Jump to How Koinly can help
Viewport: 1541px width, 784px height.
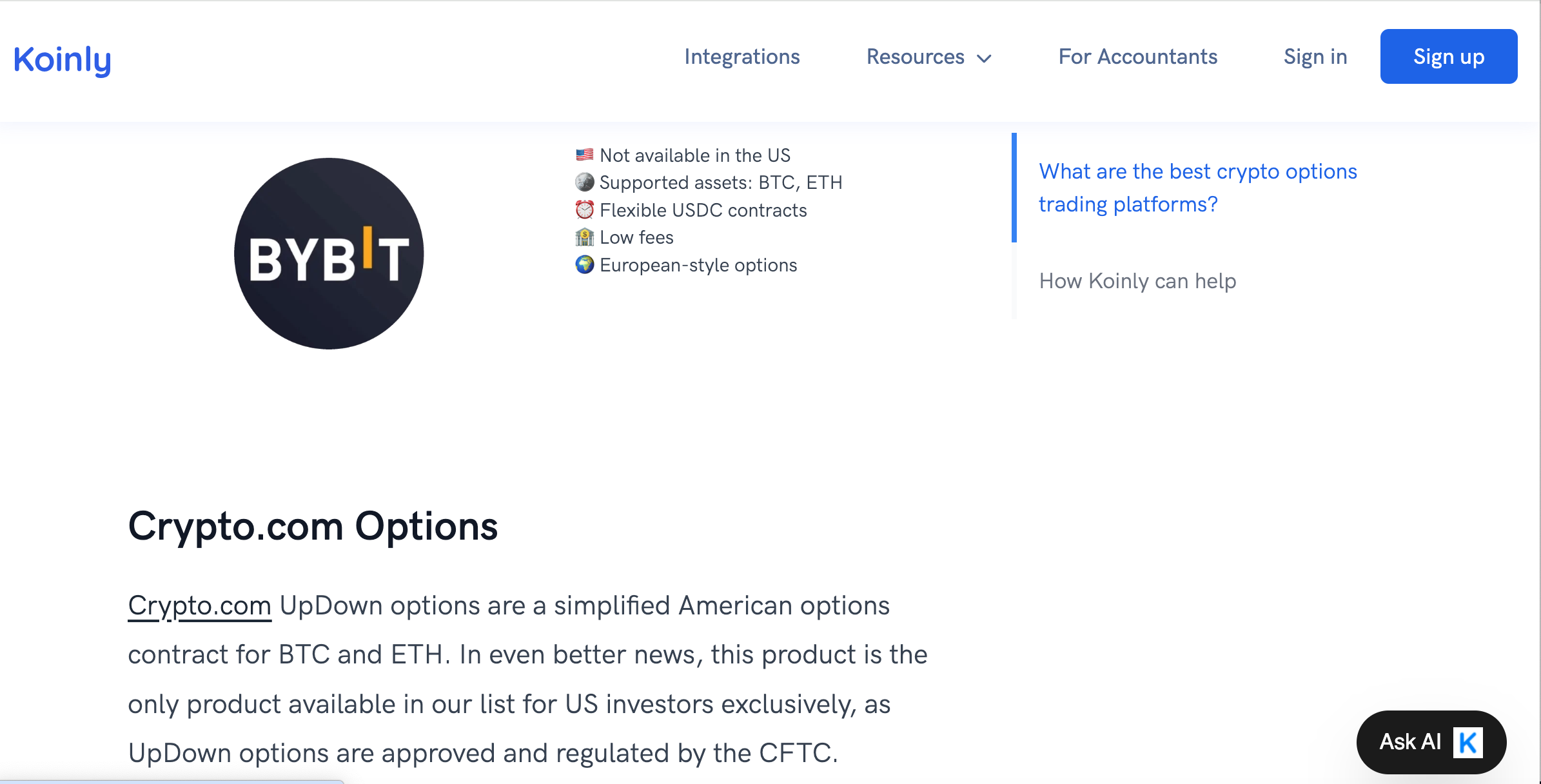1137,281
